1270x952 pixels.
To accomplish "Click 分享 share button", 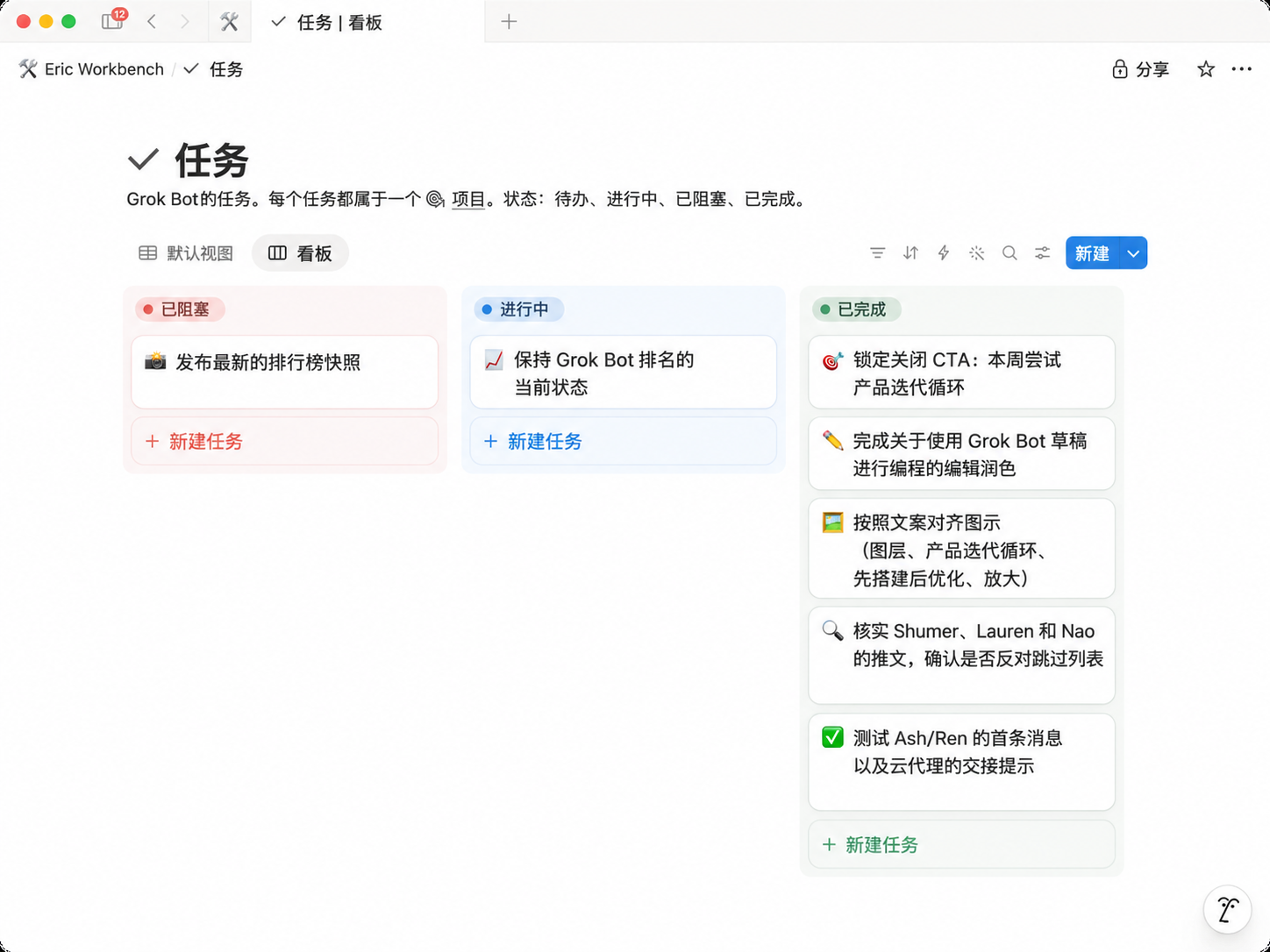I will [1140, 69].
